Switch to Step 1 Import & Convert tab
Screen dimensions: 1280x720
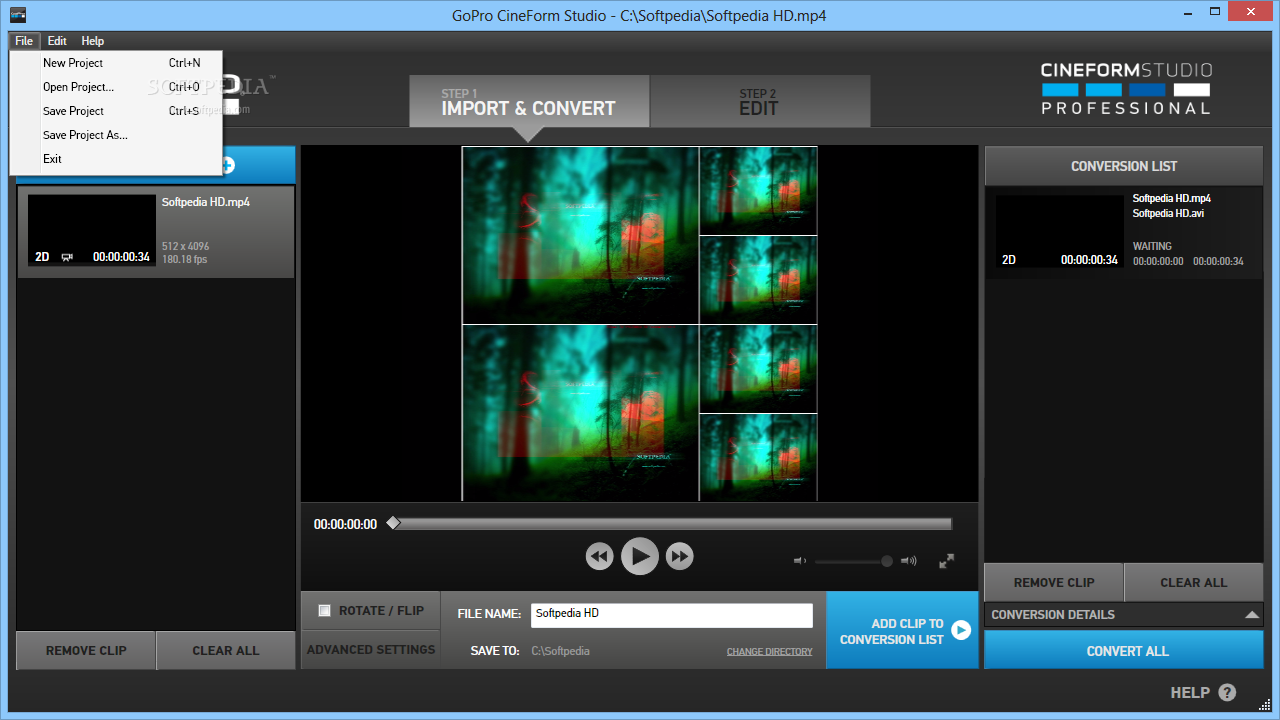(529, 101)
